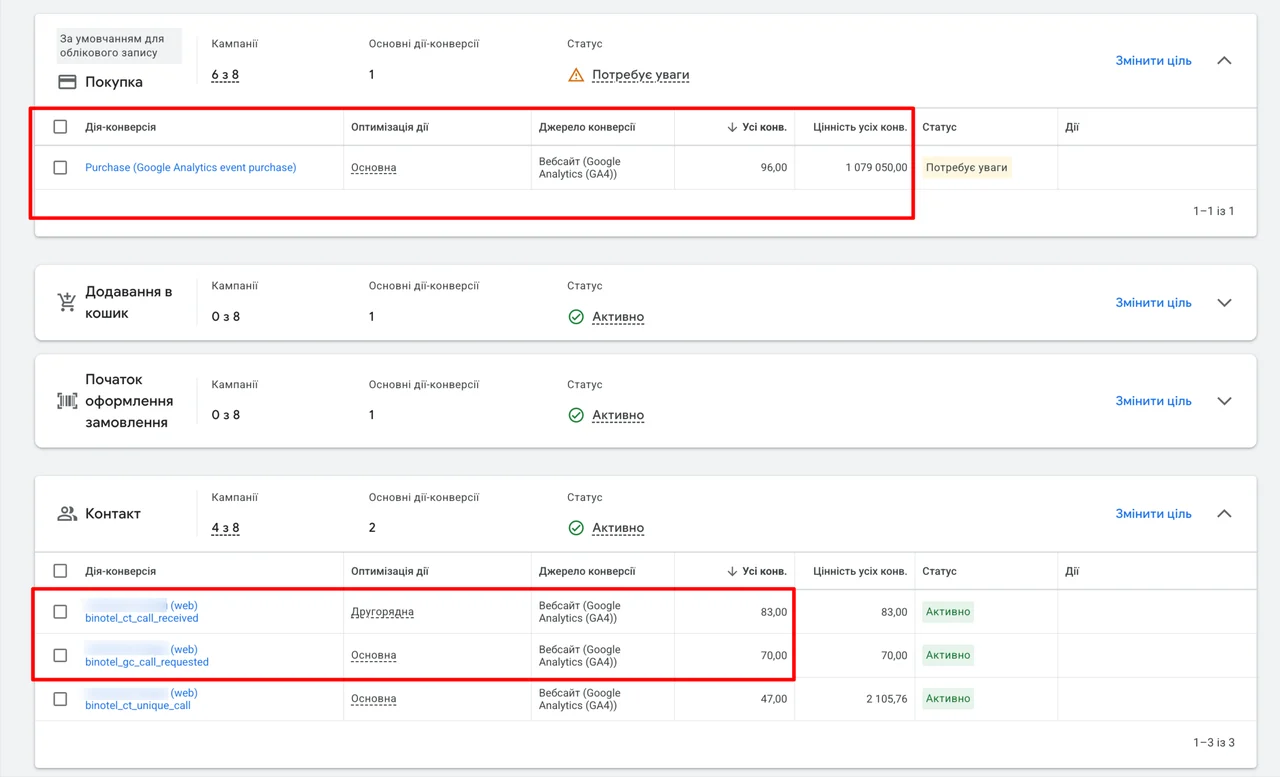Click Статус column header in Контакт table
The image size is (1280, 777).
click(939, 571)
